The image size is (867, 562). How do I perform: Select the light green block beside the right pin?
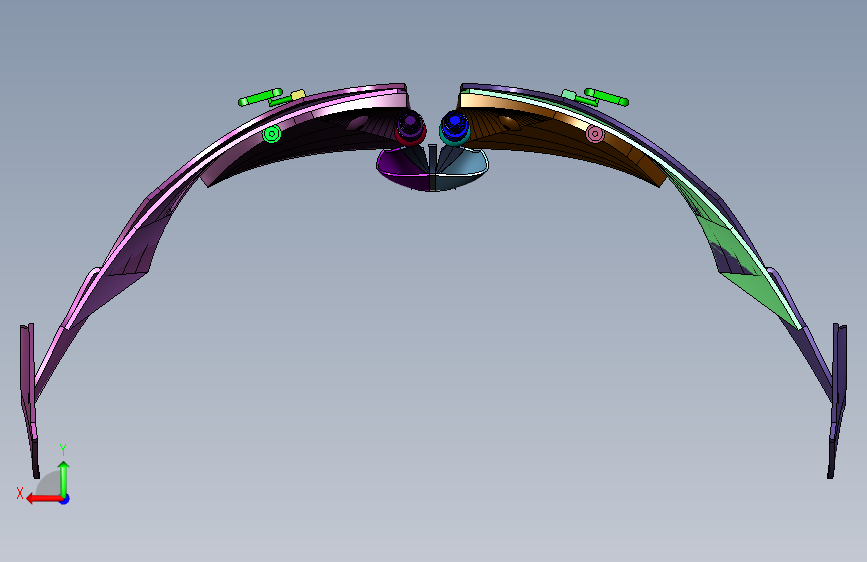click(569, 95)
